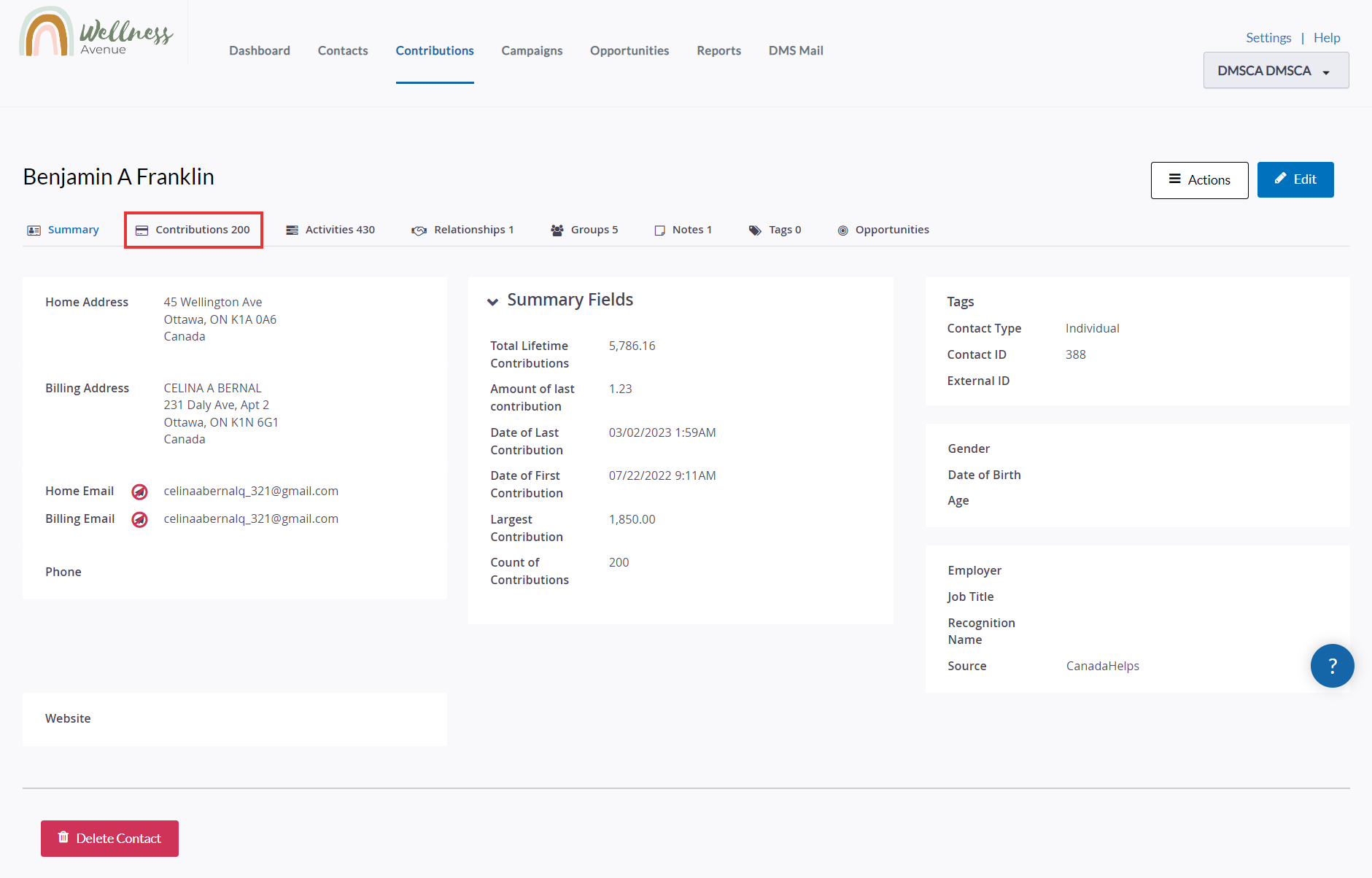
Task: Open the Settings link
Action: click(x=1268, y=38)
